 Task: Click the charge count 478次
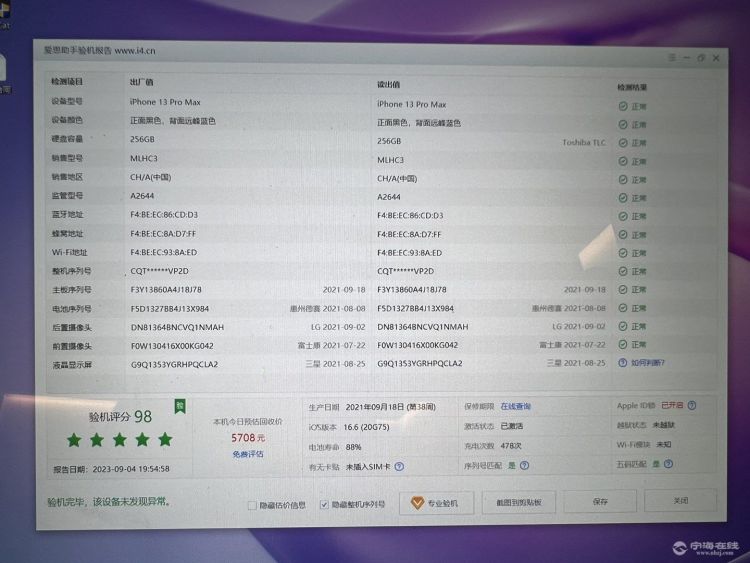pos(511,445)
